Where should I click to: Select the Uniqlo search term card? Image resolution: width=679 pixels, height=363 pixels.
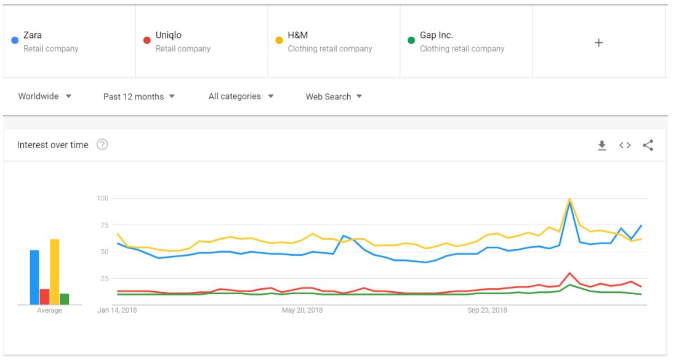(x=202, y=42)
